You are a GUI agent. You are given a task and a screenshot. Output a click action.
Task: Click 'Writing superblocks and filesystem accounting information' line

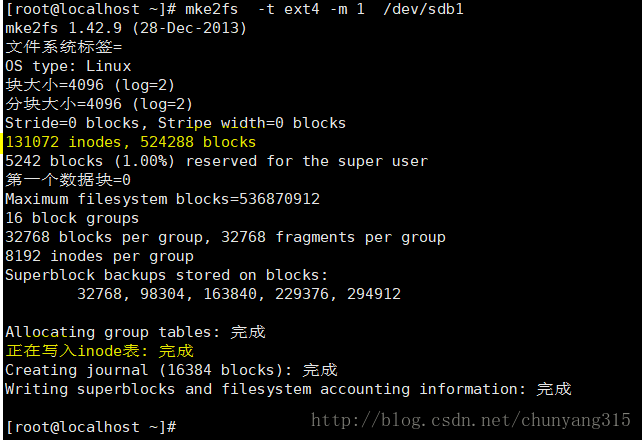(289, 389)
